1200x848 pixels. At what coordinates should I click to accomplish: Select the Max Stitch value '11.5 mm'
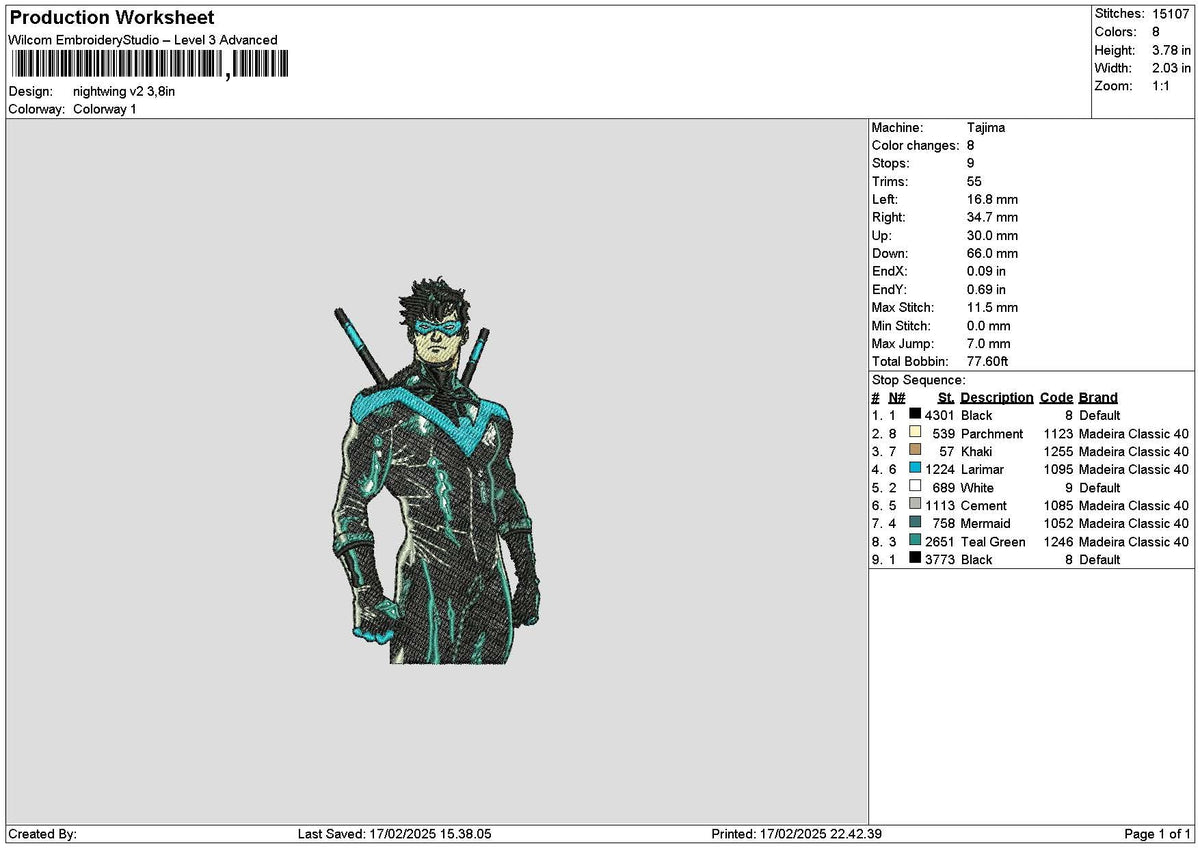tap(992, 307)
